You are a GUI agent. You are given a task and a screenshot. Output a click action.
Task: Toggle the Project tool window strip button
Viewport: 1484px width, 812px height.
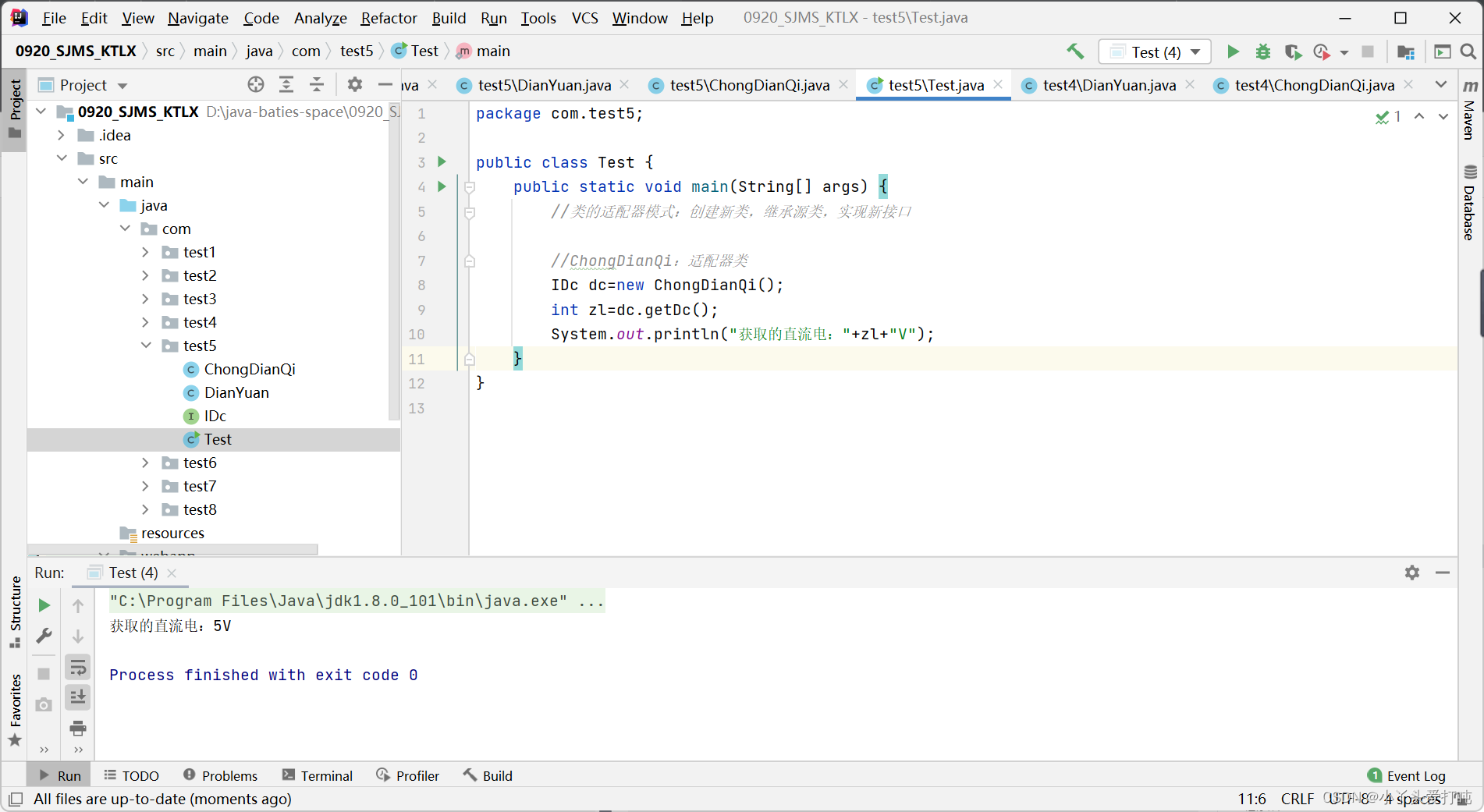[14, 109]
